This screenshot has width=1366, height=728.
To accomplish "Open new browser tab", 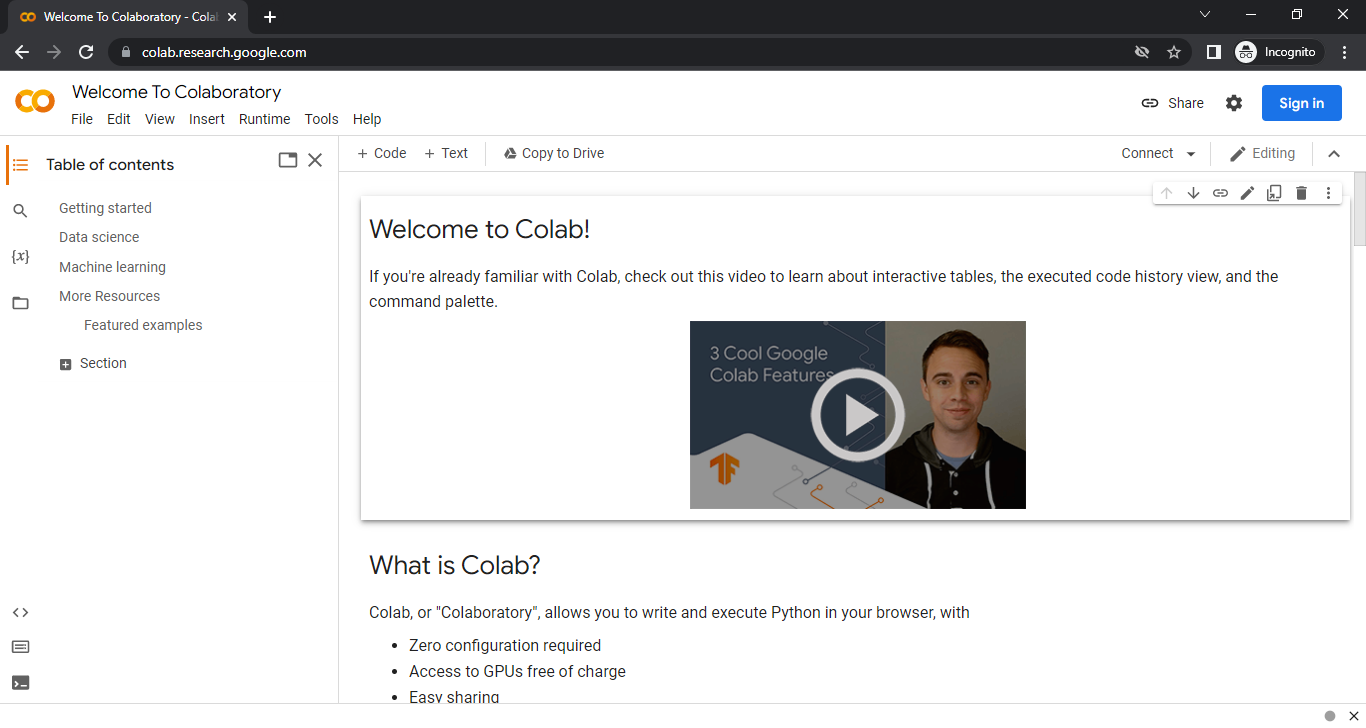I will pos(270,17).
